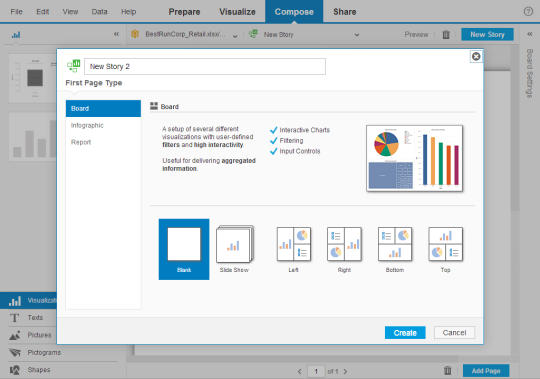The height and width of the screenshot is (379, 540).
Task: Click the chart icon in left panel header
Action: coord(16,35)
